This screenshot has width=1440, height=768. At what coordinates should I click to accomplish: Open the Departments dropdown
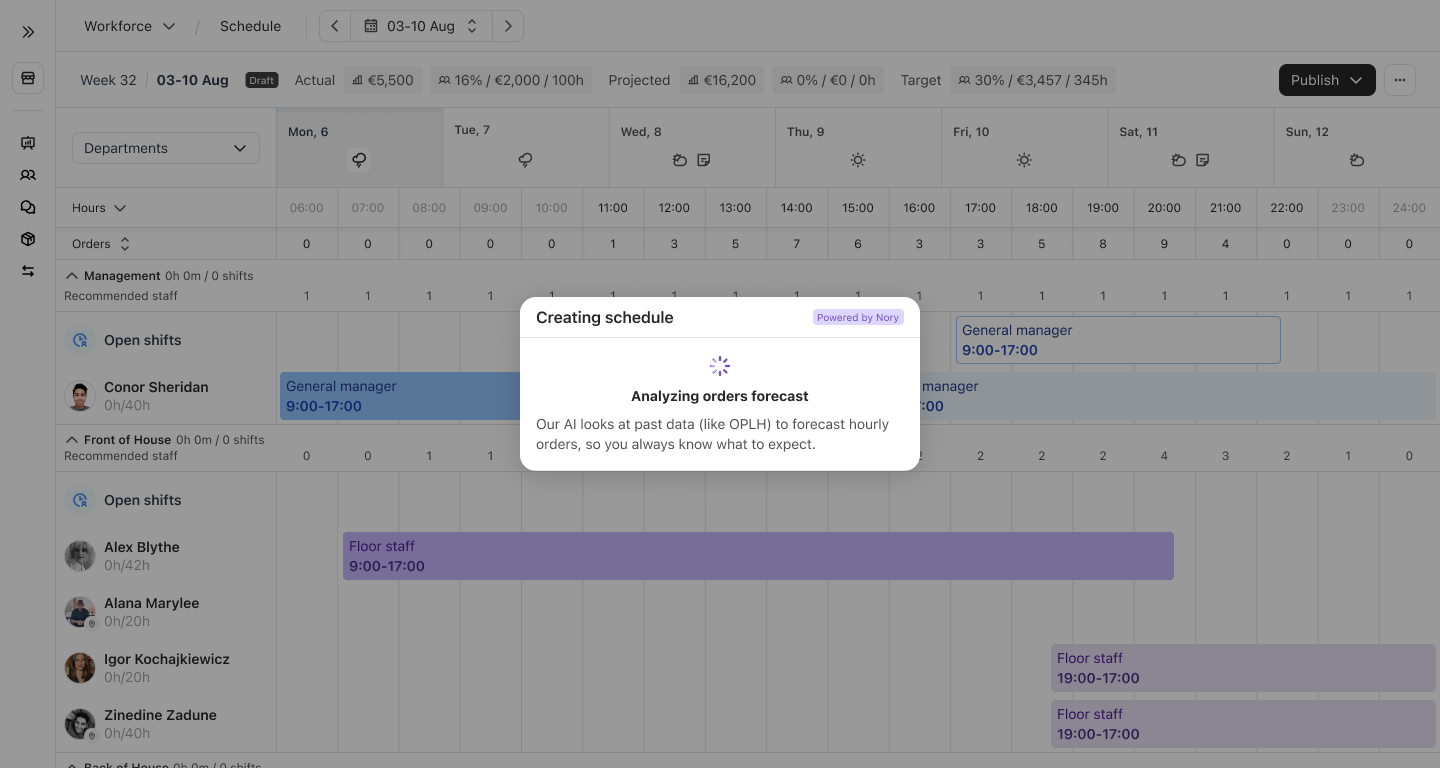tap(165, 148)
